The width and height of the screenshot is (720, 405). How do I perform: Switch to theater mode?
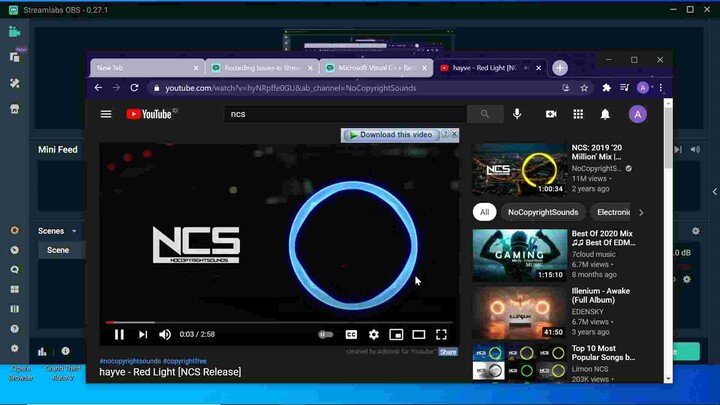[419, 335]
